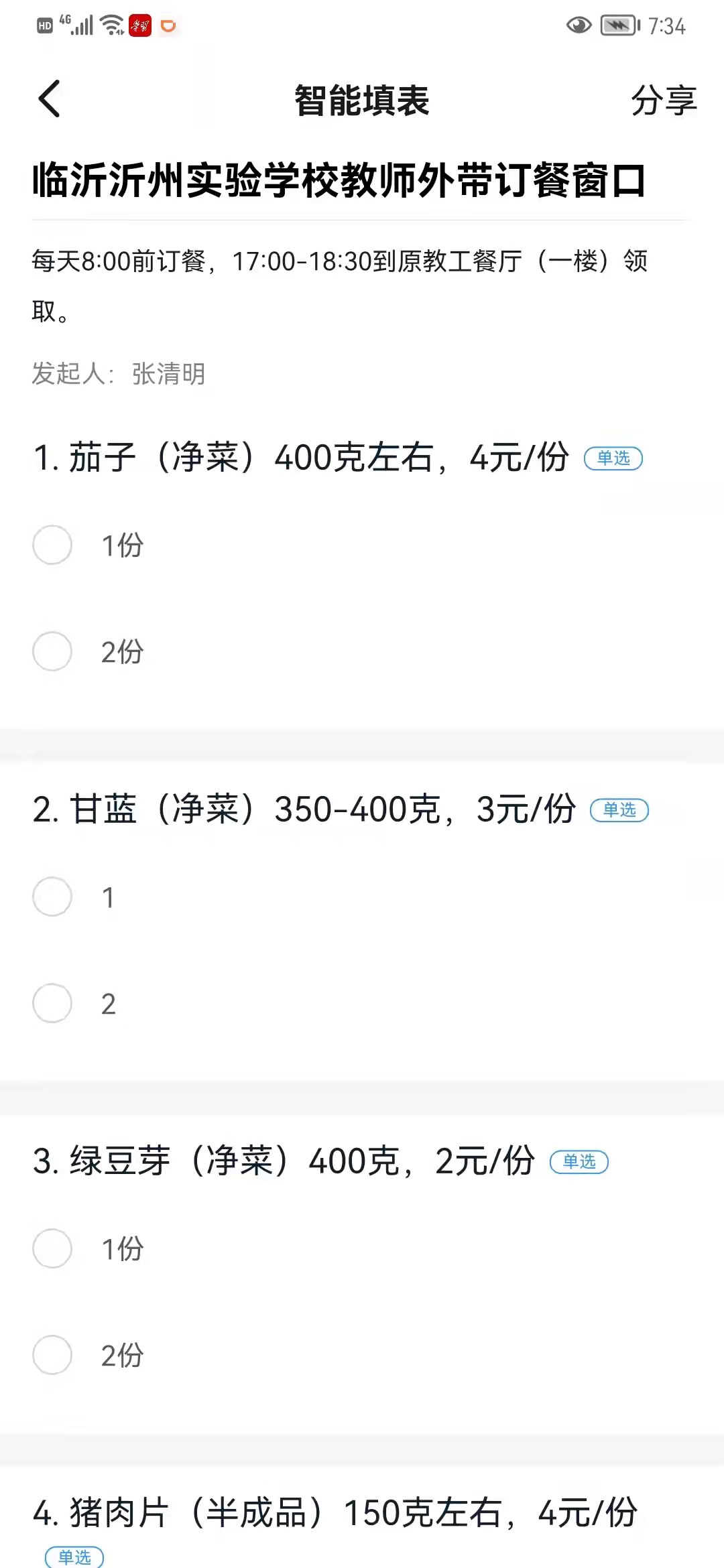Select 2份 for 茄子 question
This screenshot has height=1568, width=724.
coord(52,651)
